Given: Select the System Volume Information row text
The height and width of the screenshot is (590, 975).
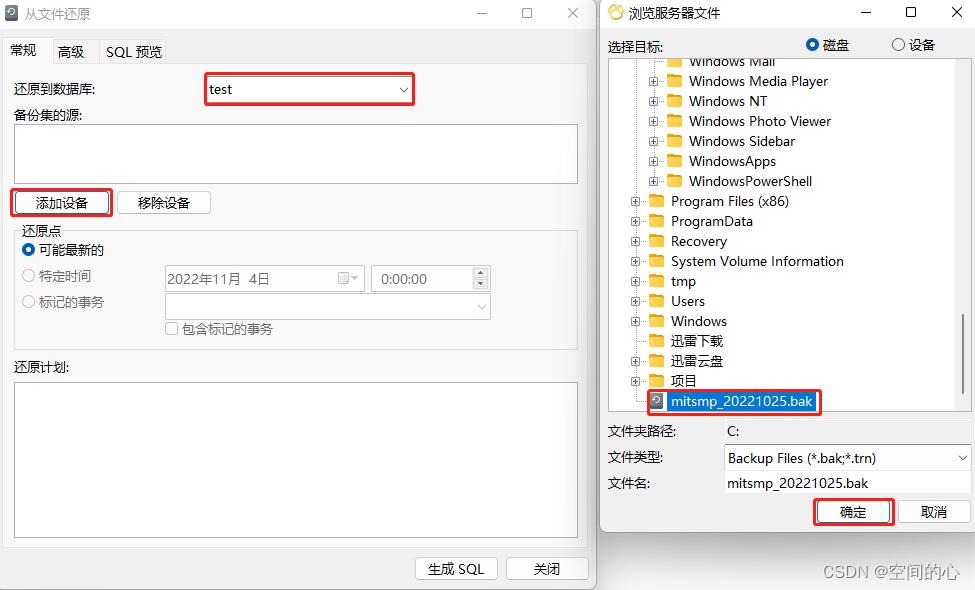Looking at the screenshot, I should click(x=757, y=261).
